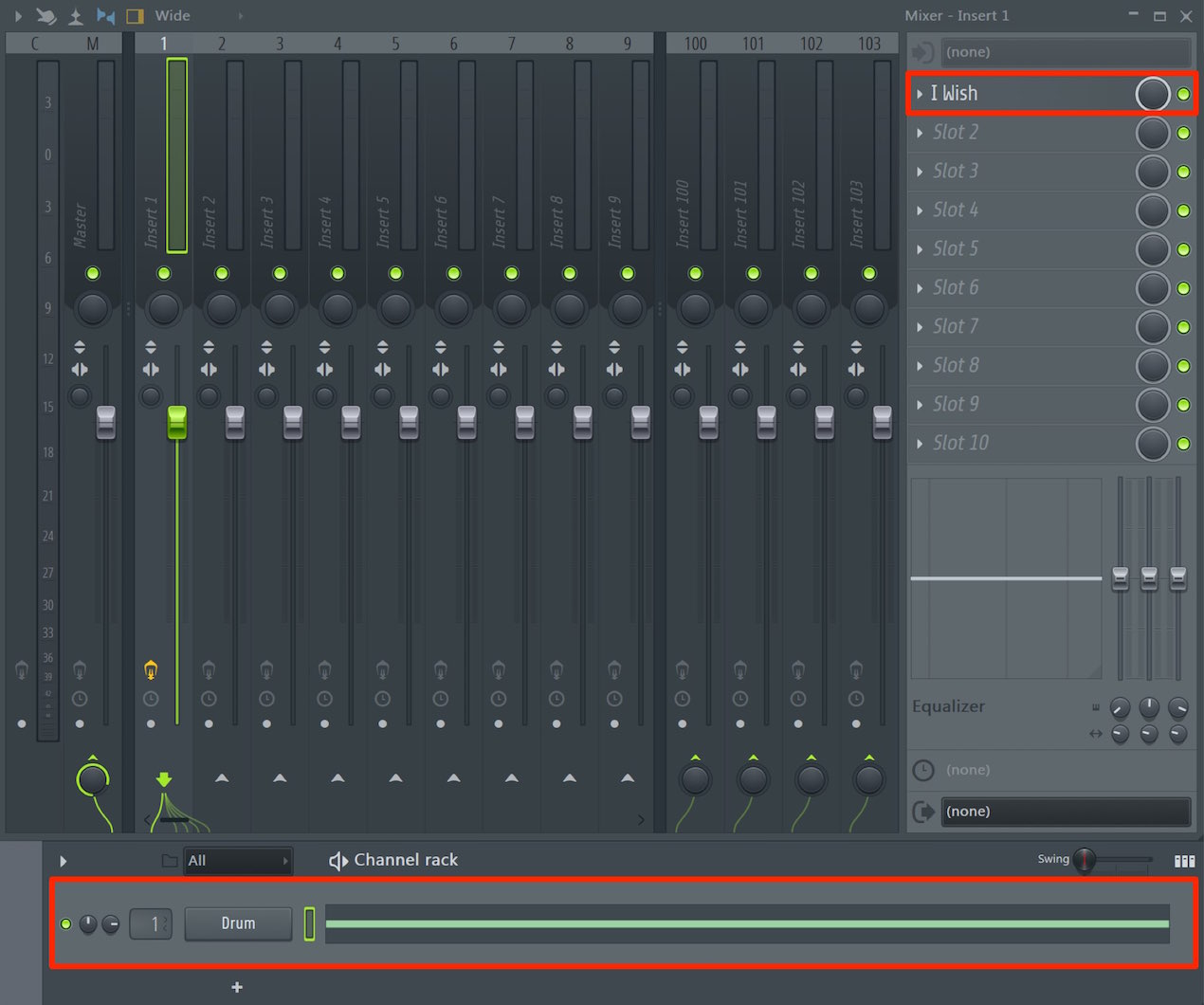
Task: Click the multi-touch hand icon in mixer toolbar
Action: (x=46, y=15)
